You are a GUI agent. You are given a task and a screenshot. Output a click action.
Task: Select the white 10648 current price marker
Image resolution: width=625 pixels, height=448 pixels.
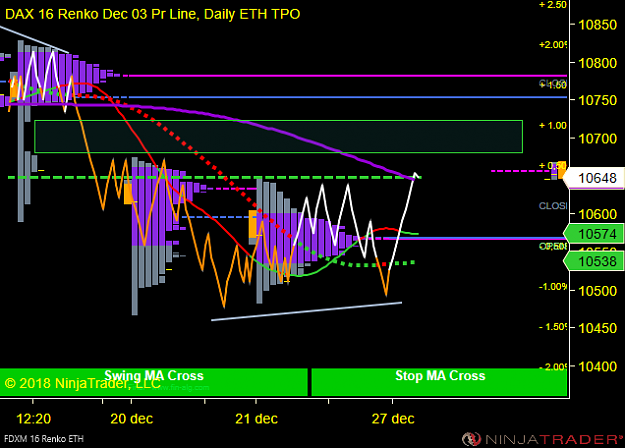pyautogui.click(x=594, y=178)
